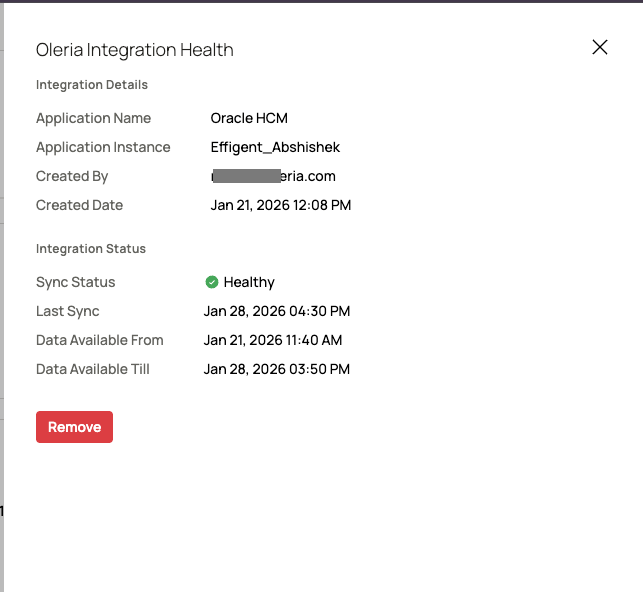This screenshot has height=592, width=643.
Task: Click the 'Effigent_Abshishek' instance value
Action: [275, 147]
